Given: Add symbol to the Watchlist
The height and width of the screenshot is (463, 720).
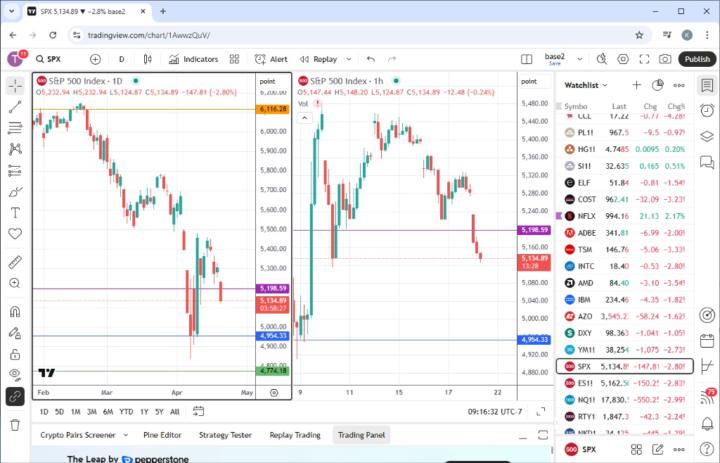Looking at the screenshot, I should tap(636, 85).
